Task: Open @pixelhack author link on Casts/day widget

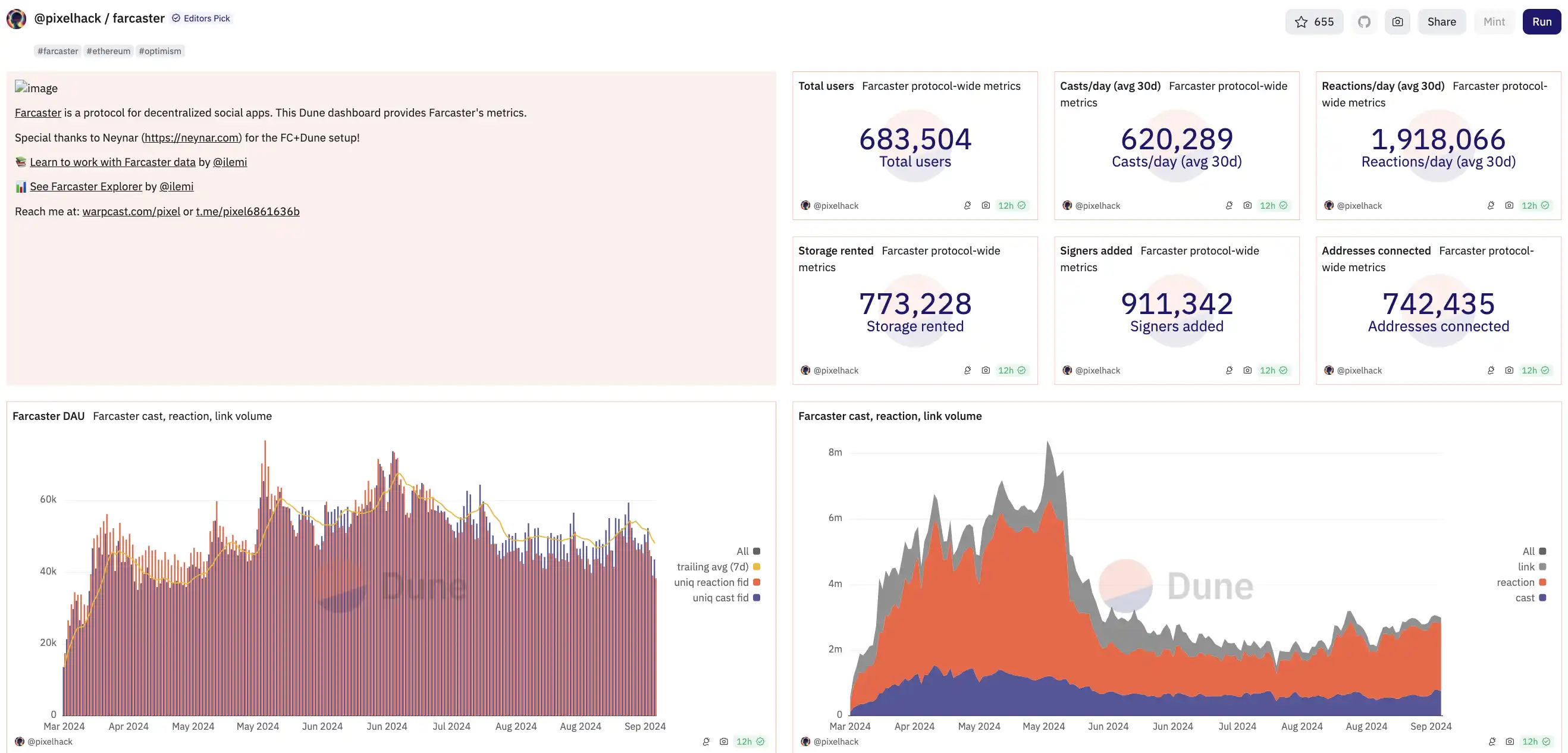Action: pos(1097,206)
